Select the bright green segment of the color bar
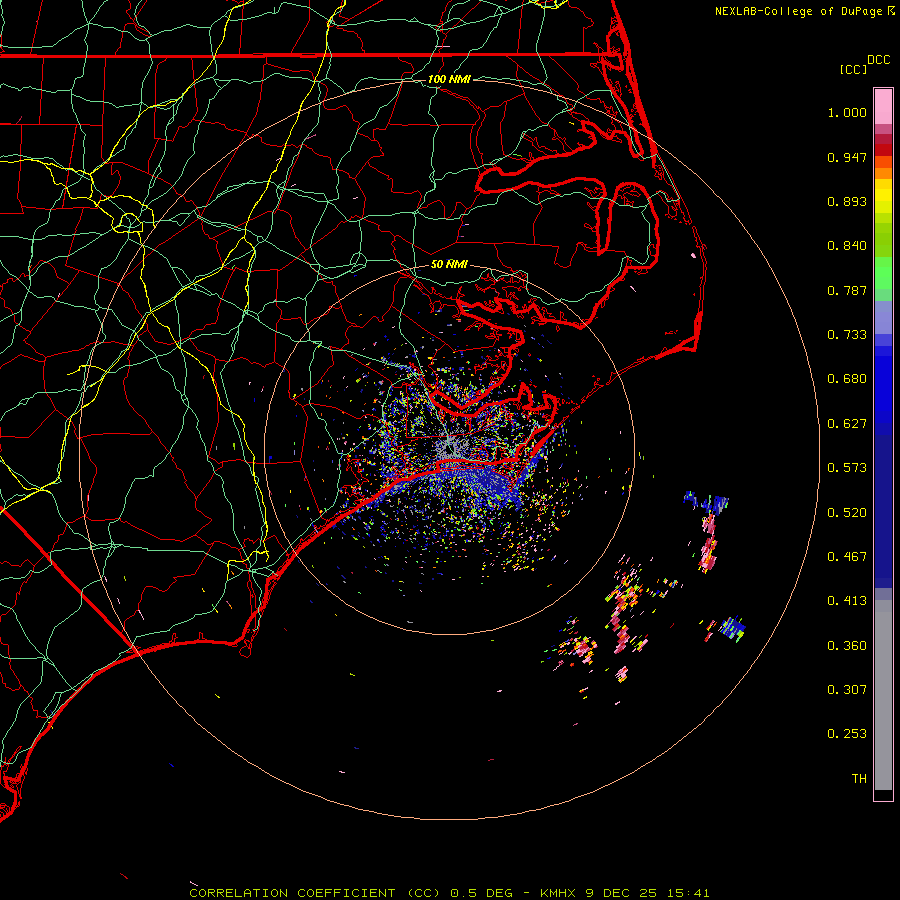Viewport: 900px width, 900px height. pos(883,273)
